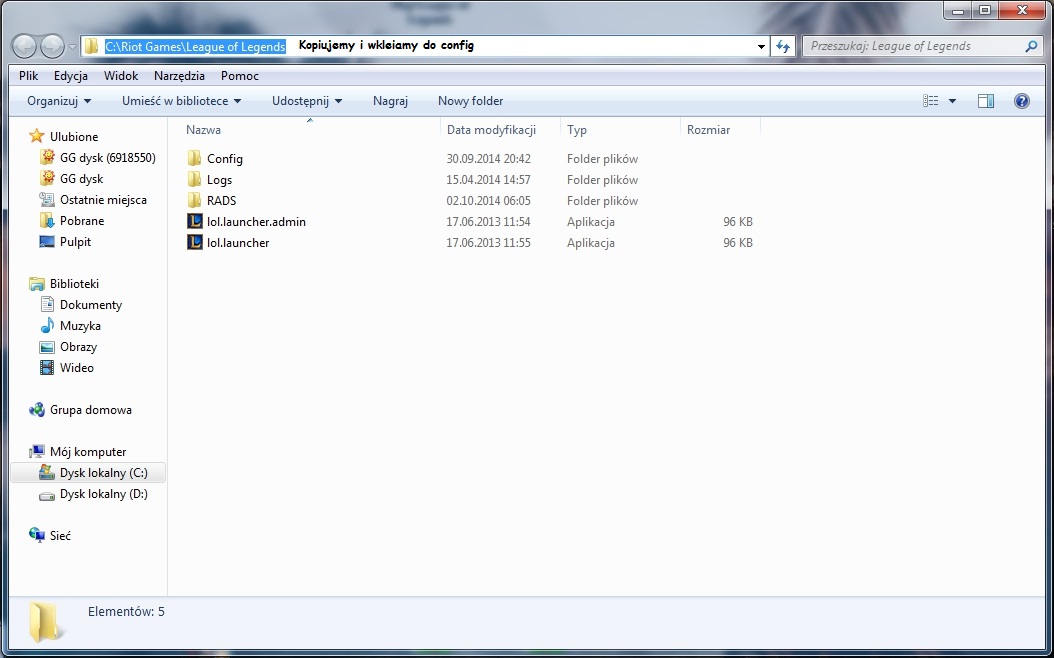Open the Edycja menu
This screenshot has width=1054, height=658.
71,76
